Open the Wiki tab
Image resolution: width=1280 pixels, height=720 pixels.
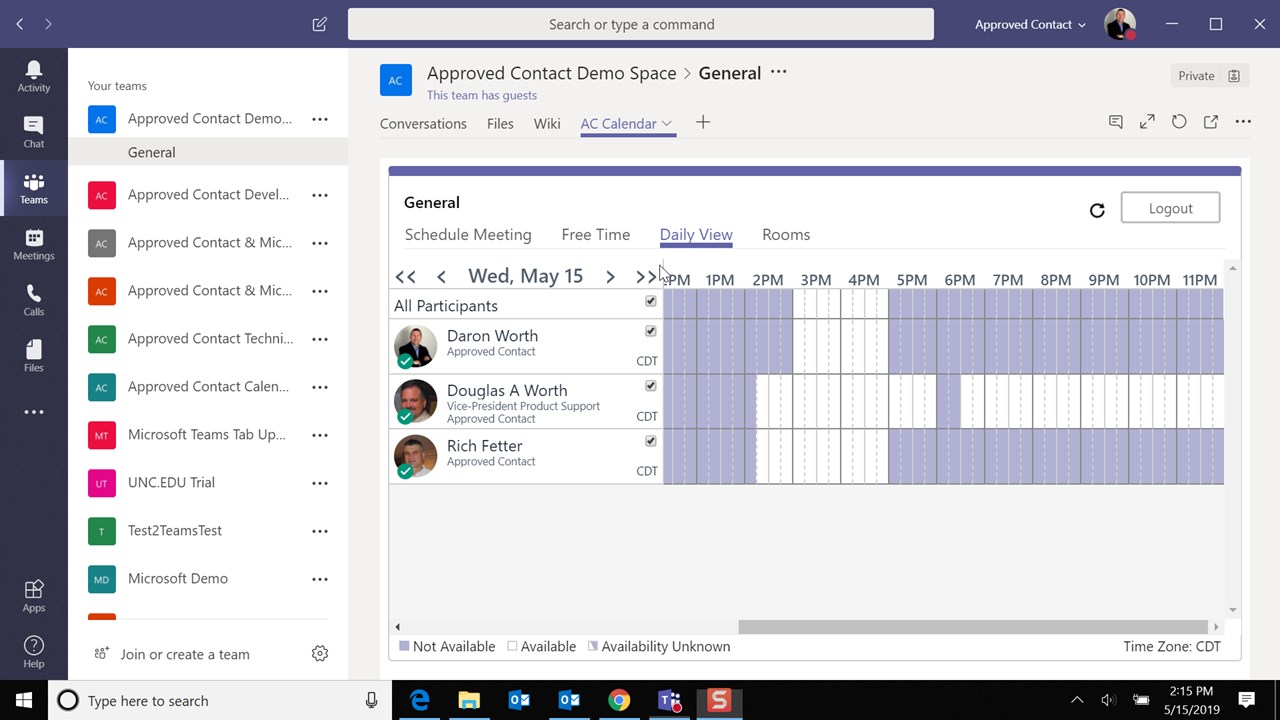[x=547, y=124]
